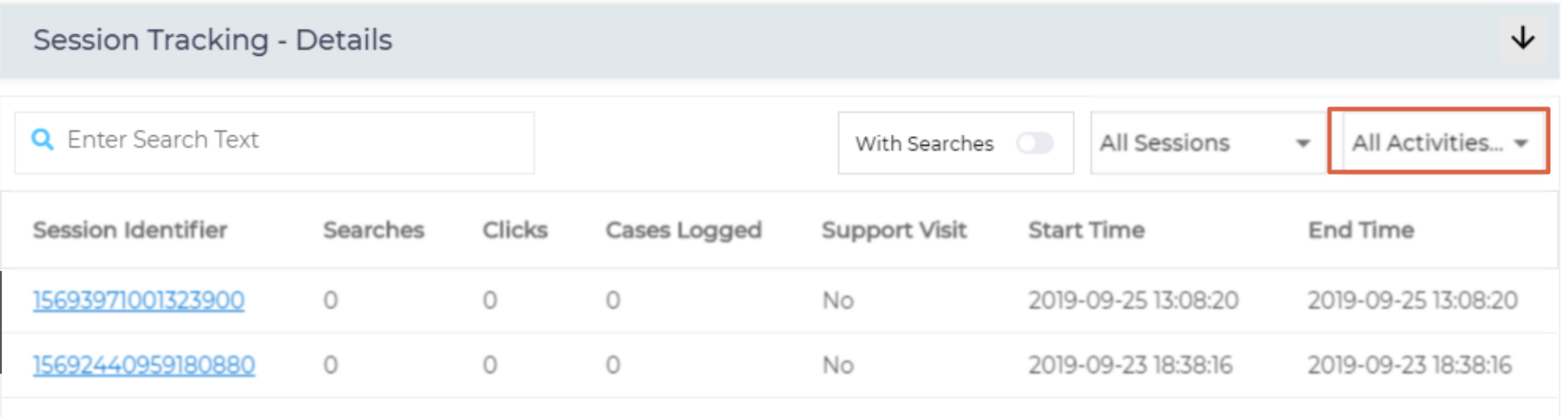
Task: Open session 15693971001323900
Action: (139, 300)
